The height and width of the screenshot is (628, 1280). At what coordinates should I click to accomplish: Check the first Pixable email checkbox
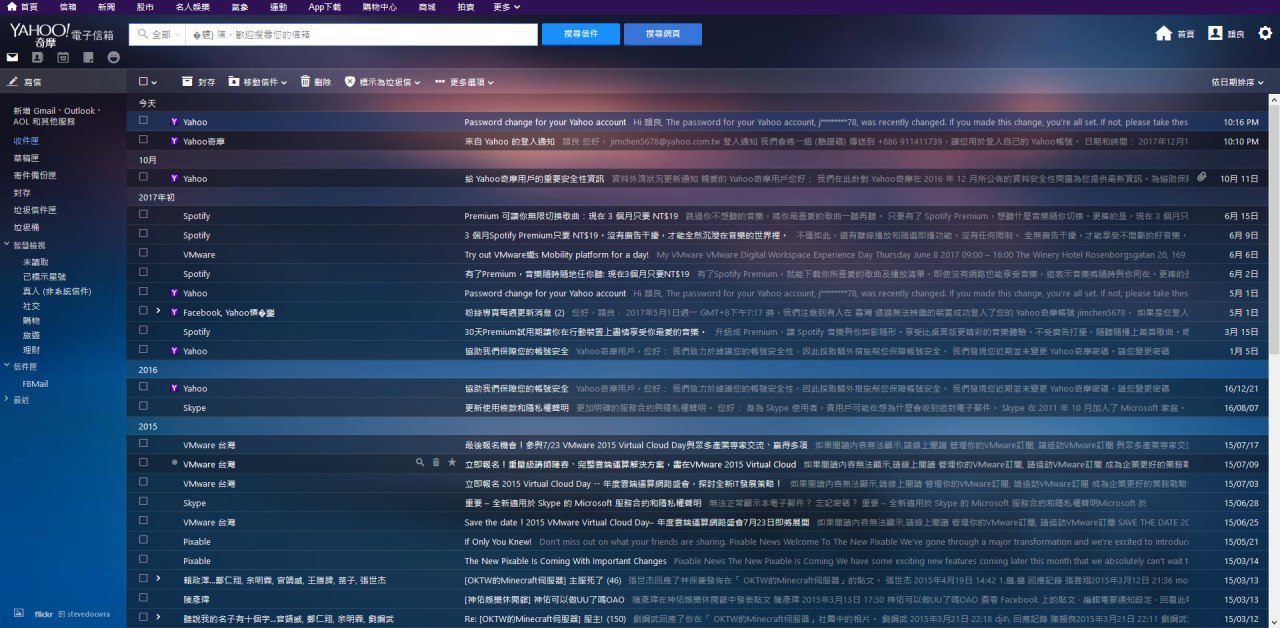pos(143,541)
